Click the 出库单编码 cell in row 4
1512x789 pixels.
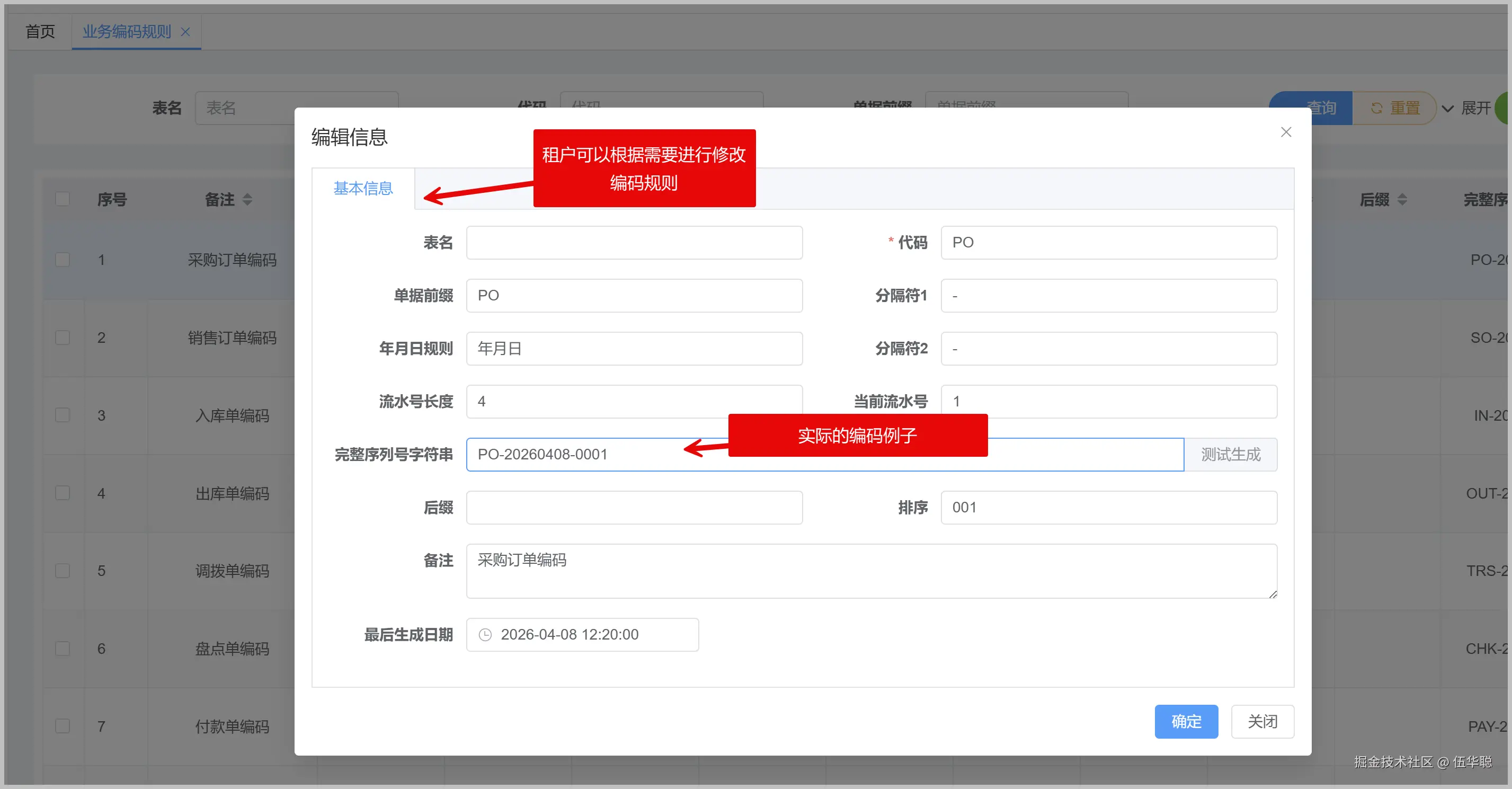[x=232, y=493]
